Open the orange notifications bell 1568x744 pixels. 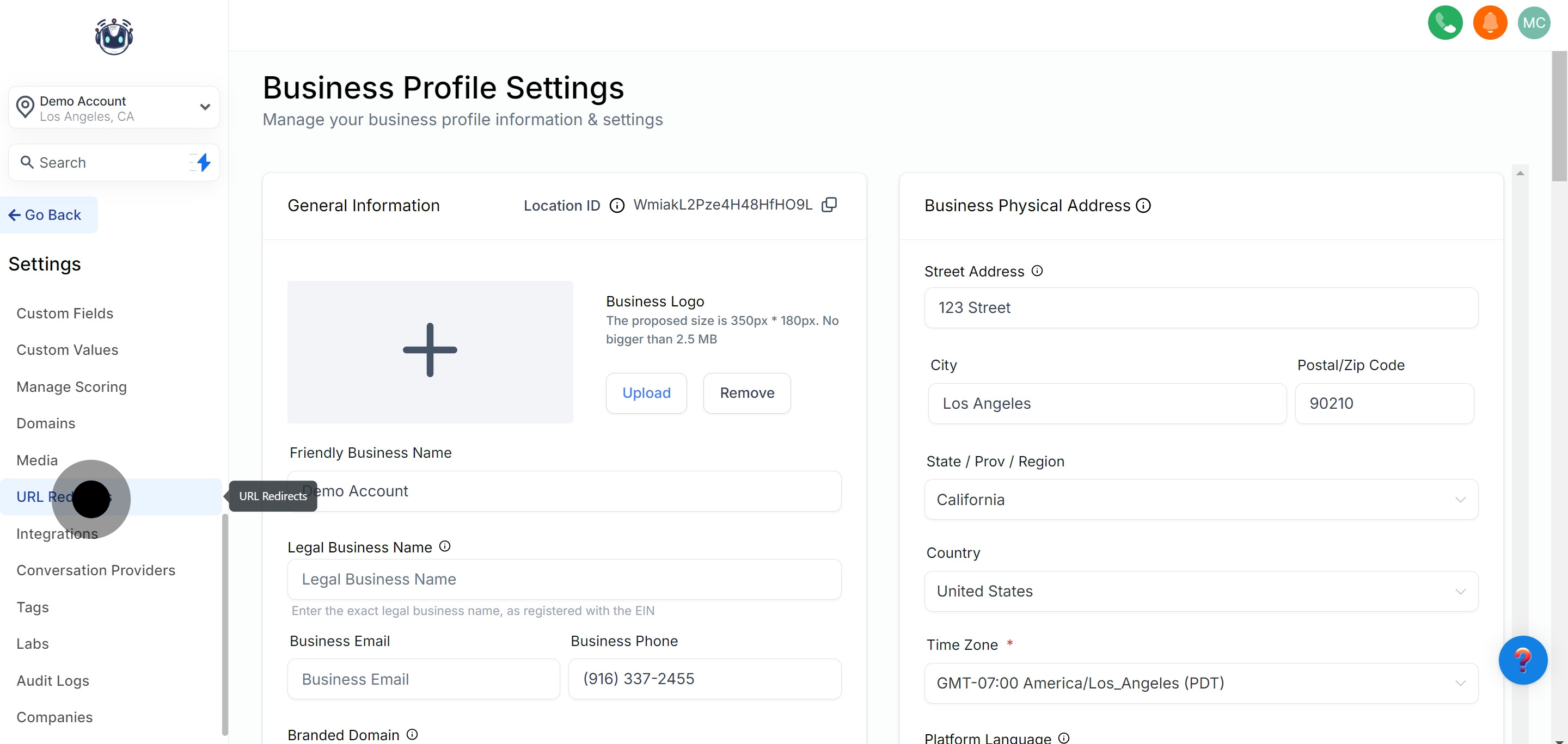[x=1490, y=23]
